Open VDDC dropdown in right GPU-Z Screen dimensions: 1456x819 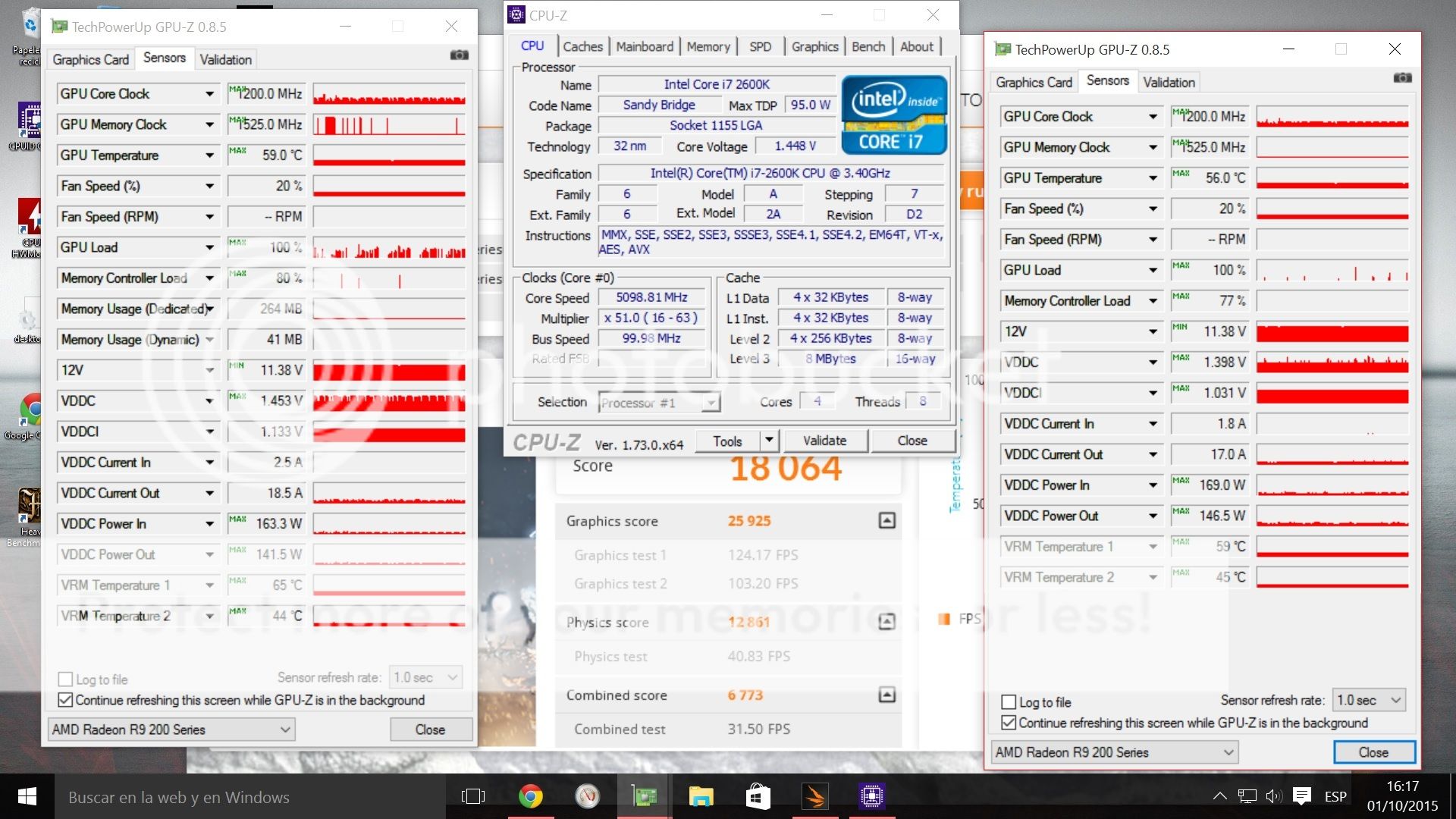pyautogui.click(x=1153, y=362)
